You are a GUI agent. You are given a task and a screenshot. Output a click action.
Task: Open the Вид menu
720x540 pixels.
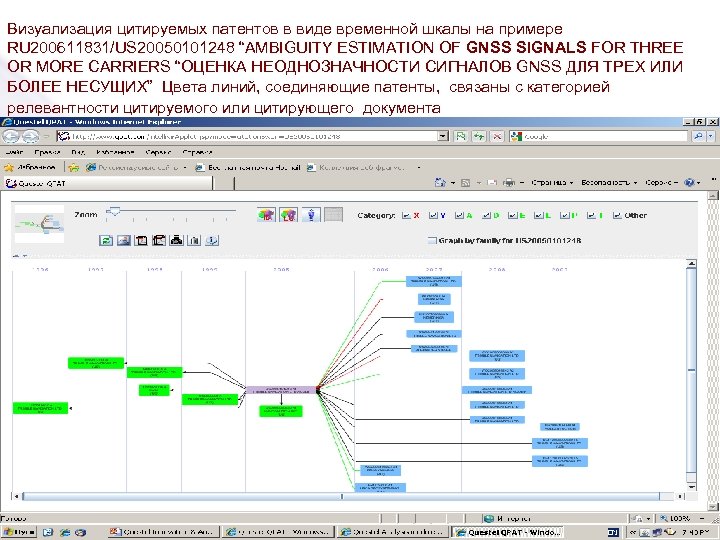pyautogui.click(x=78, y=152)
